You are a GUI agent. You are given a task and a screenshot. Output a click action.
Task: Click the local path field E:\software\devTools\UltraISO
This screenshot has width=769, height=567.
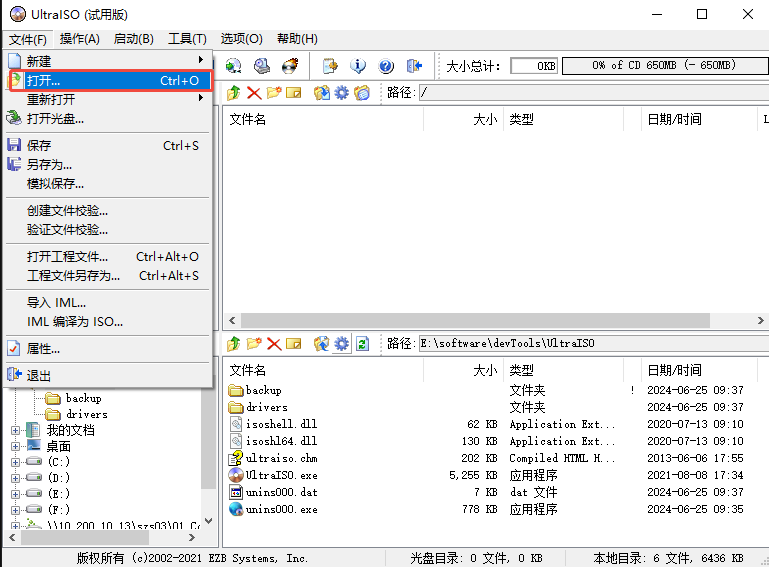pos(593,343)
